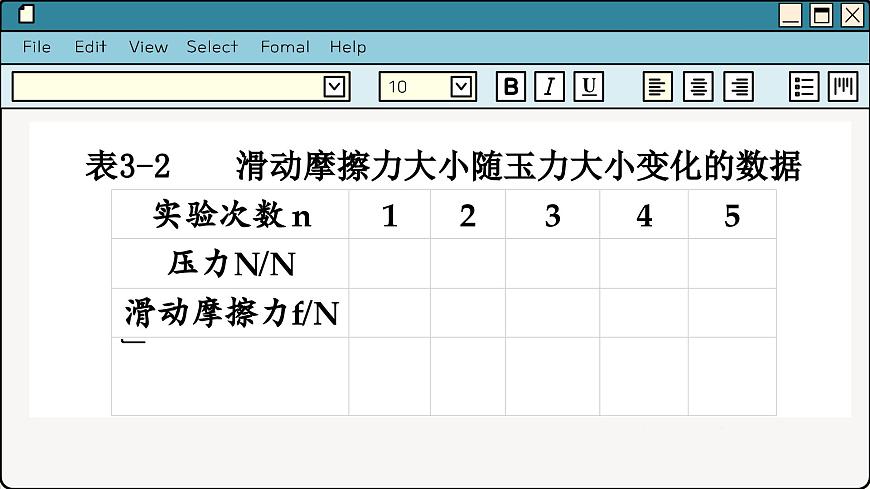The width and height of the screenshot is (870, 489).
Task: Open the File menu
Action: (x=37, y=47)
